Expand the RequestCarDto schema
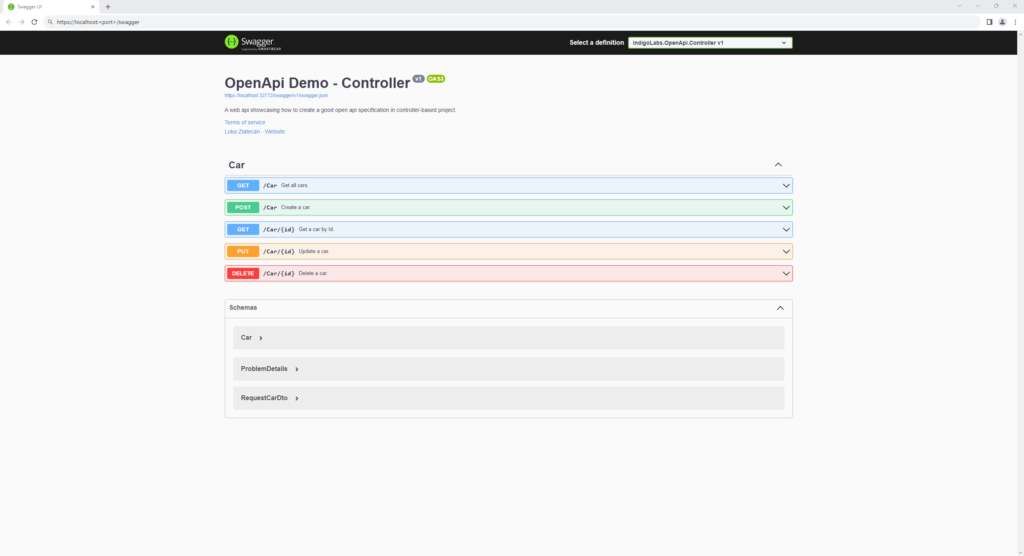The height and width of the screenshot is (556, 1024). 269,398
